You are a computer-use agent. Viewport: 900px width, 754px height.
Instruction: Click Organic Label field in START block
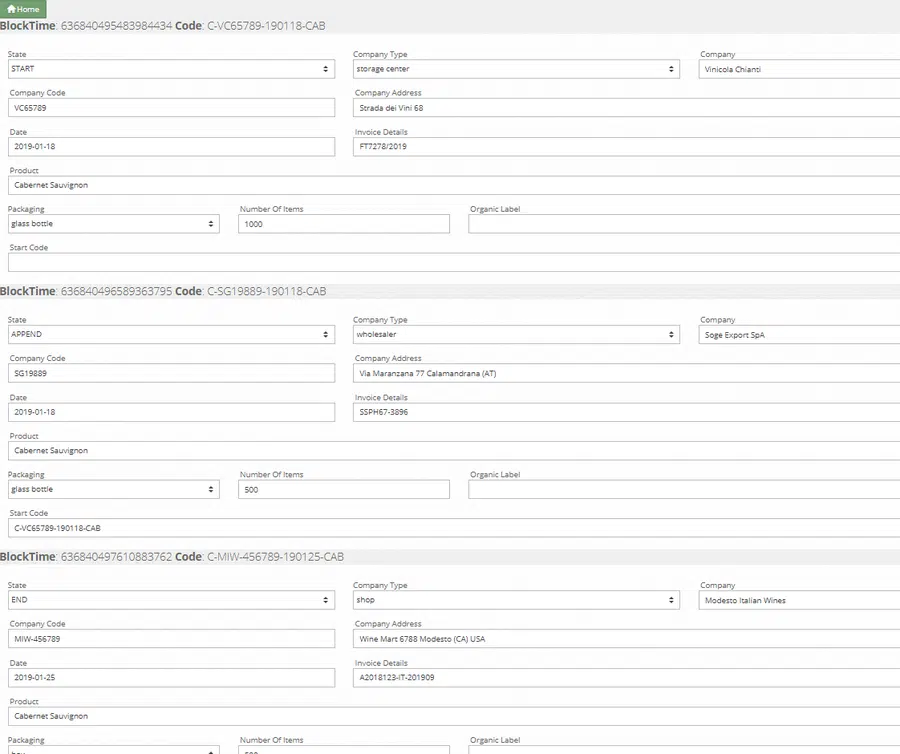click(x=684, y=224)
